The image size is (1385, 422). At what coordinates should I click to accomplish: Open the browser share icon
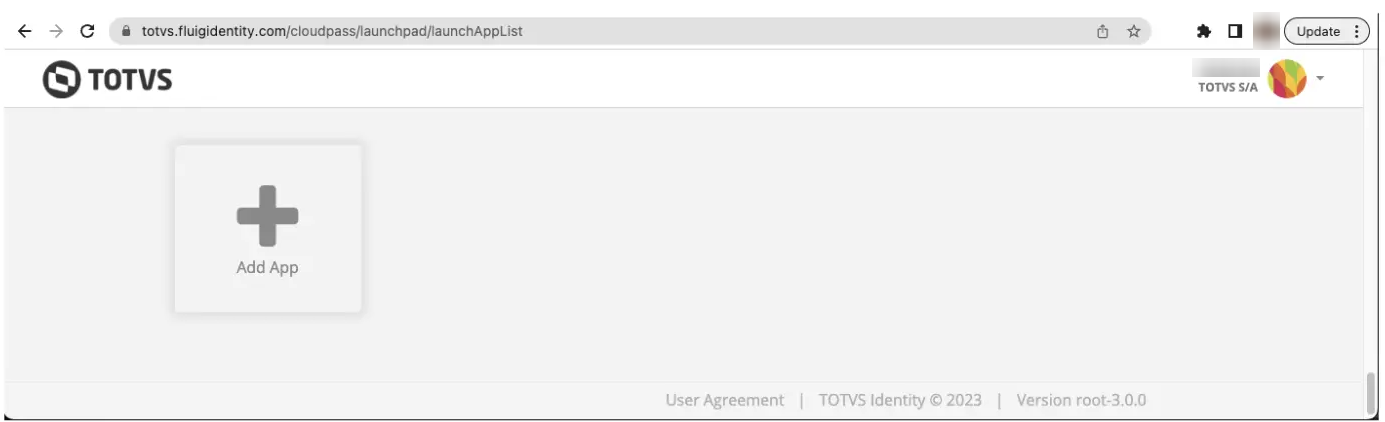coord(1103,31)
